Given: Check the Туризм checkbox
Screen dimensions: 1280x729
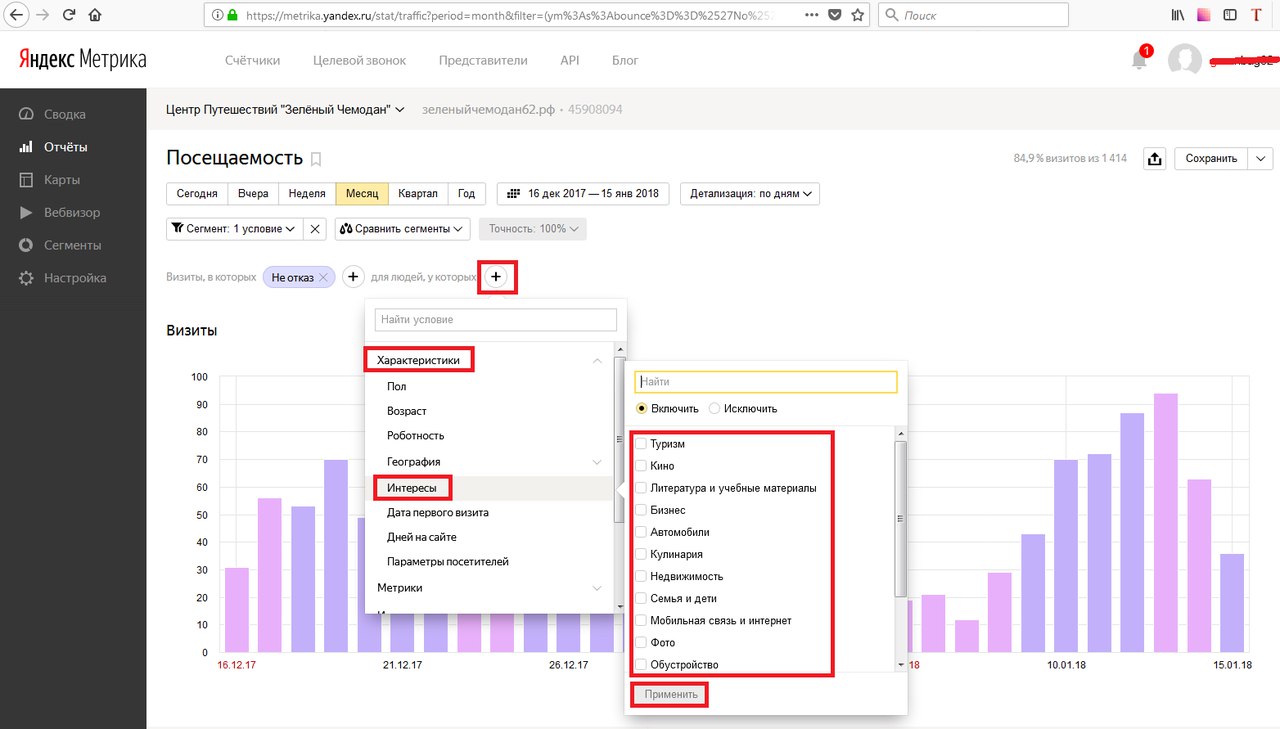Looking at the screenshot, I should click(x=641, y=444).
